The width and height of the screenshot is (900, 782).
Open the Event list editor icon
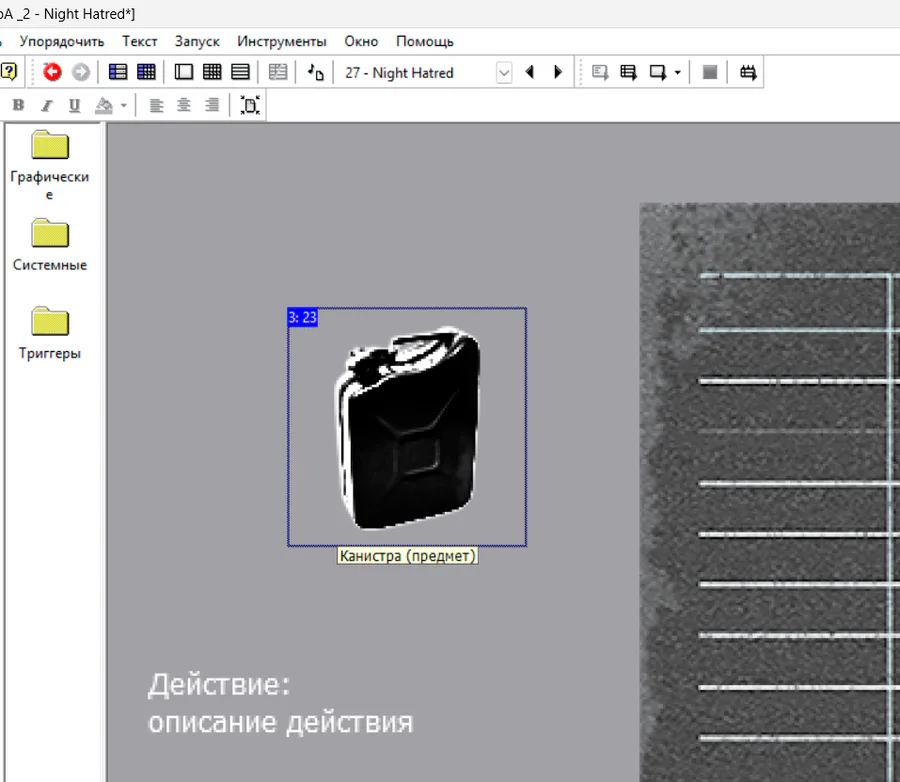[240, 72]
